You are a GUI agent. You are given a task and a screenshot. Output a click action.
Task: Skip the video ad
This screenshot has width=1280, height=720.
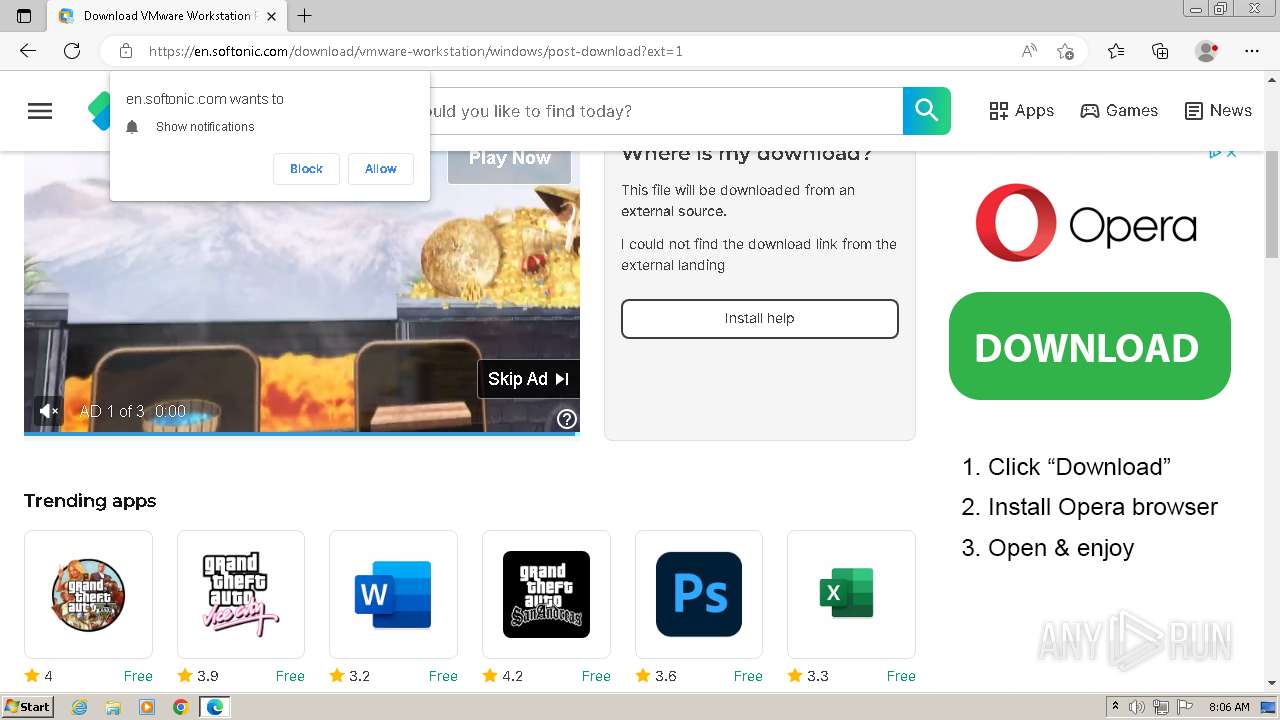tap(528, 379)
